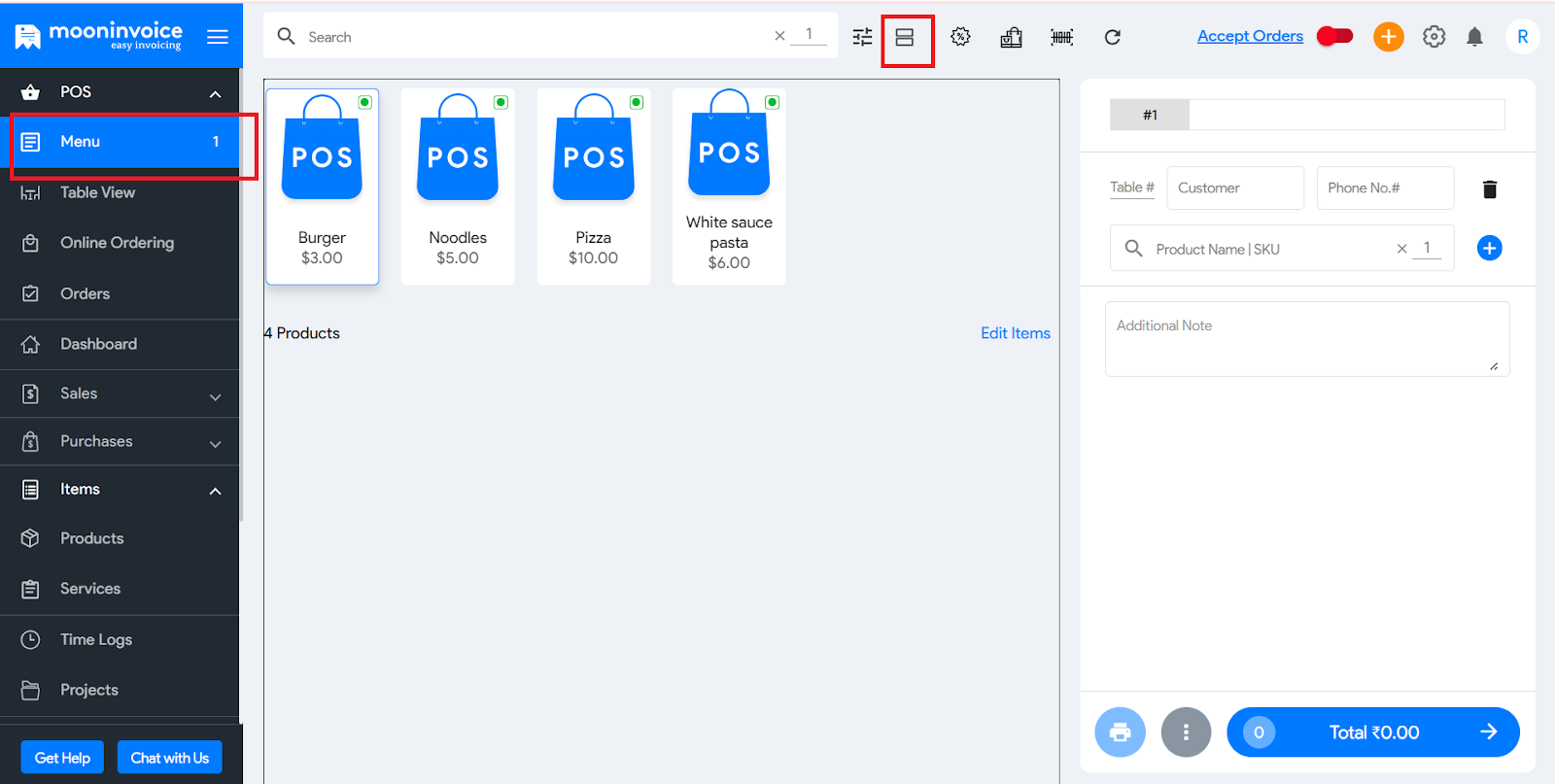Toggle the green availability indicator on Burger

coord(365,102)
